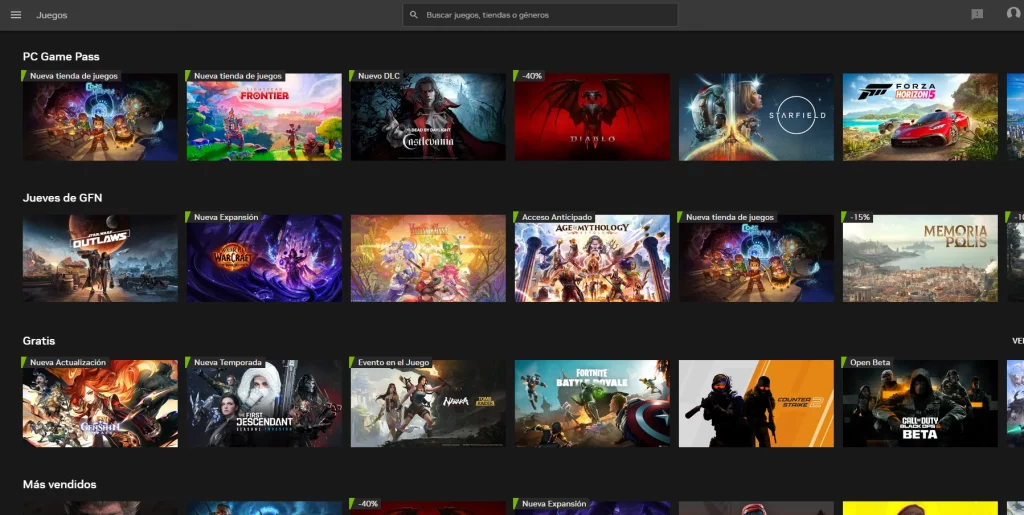
Task: Click Nueva Expansión badge in Más vendidos row
Action: (552, 504)
